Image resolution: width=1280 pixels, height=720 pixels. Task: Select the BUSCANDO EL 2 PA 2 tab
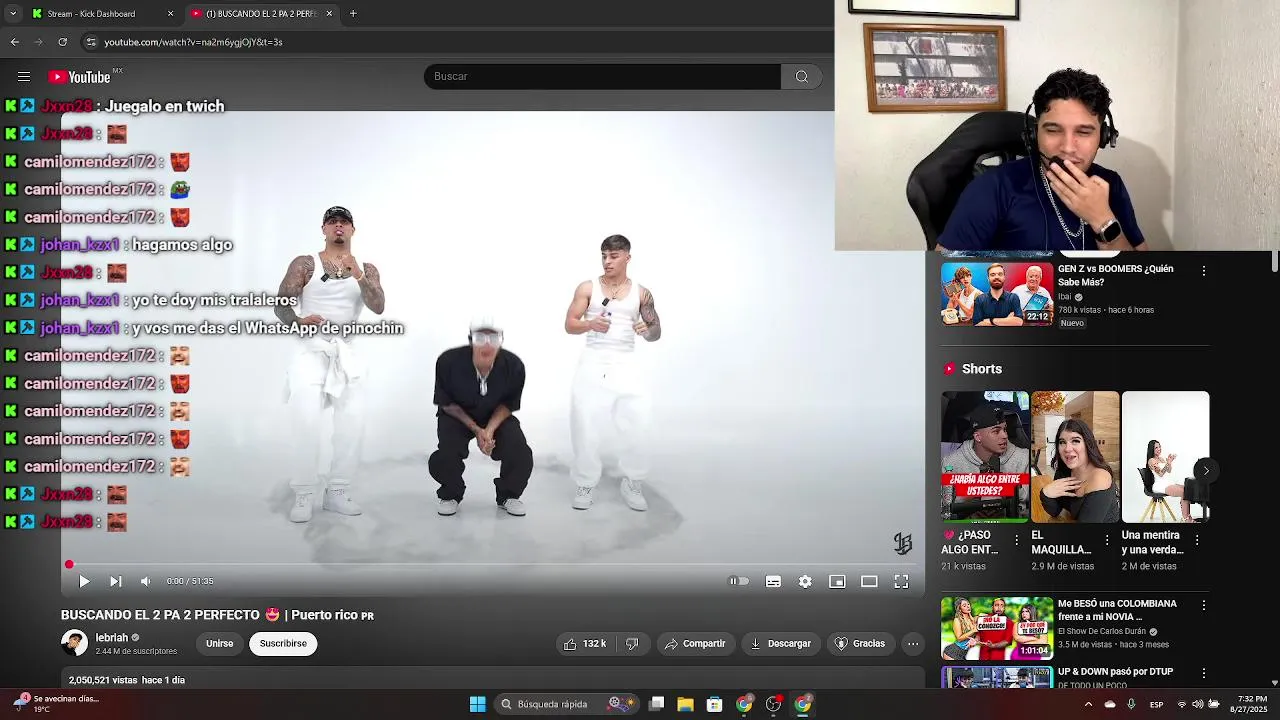261,14
